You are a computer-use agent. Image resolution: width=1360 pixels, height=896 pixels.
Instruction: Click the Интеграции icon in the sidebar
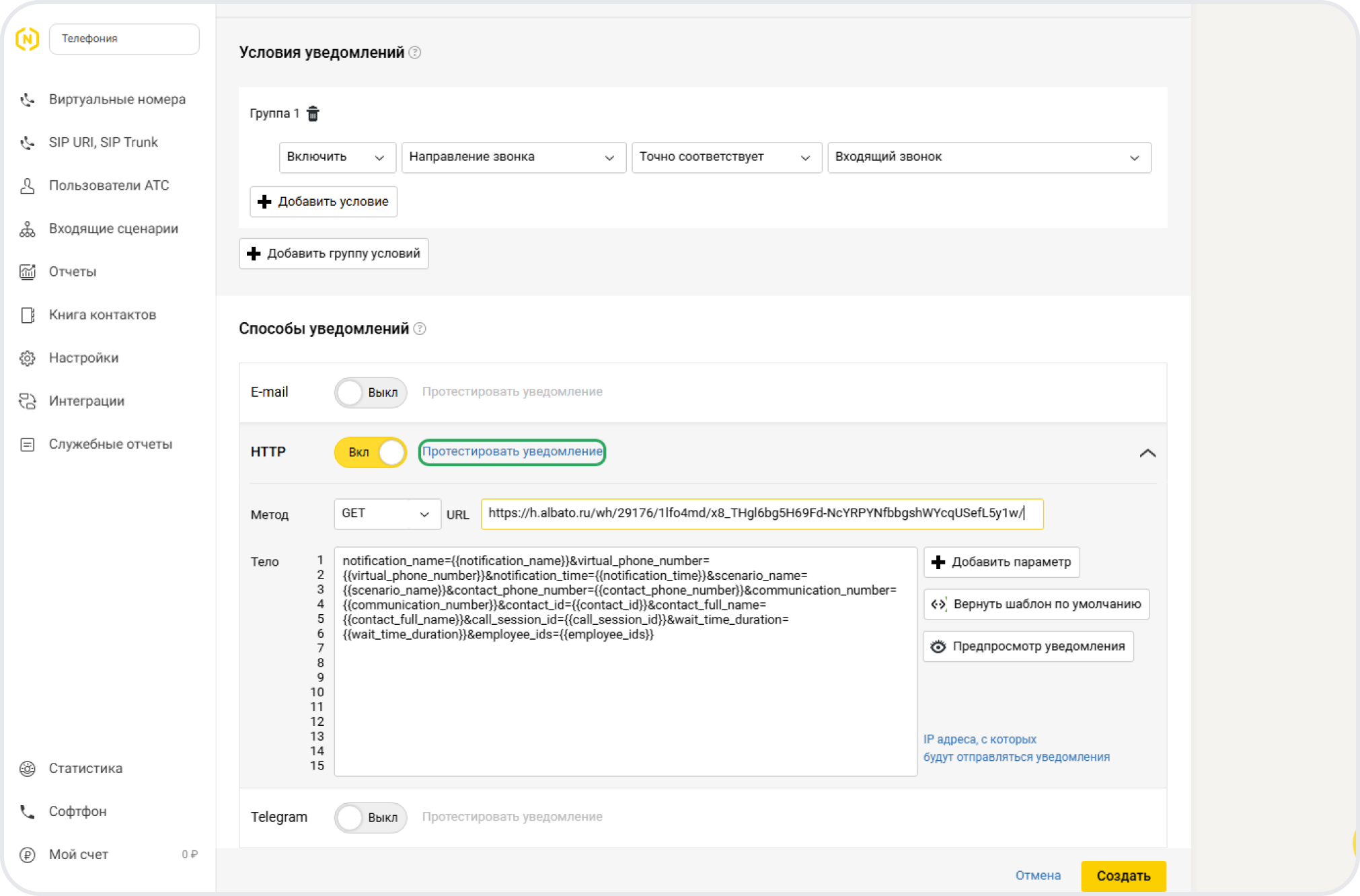coord(27,401)
